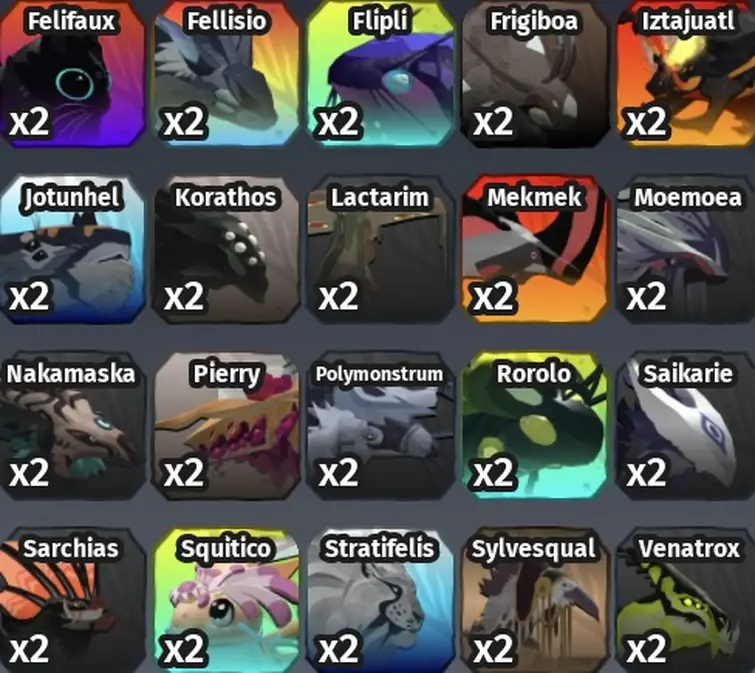Select the Frigiboa creature tile
Screen dimensions: 755x673
coord(534,73)
